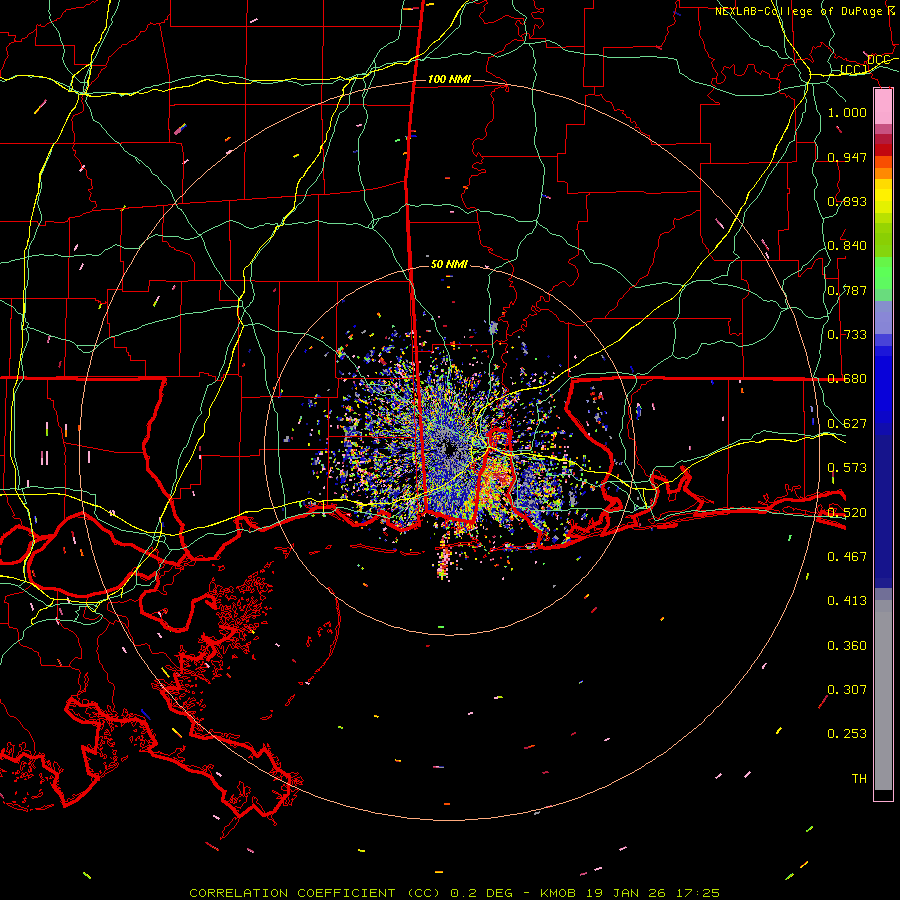The height and width of the screenshot is (900, 900).
Task: Click the 0.733 legend value
Action: point(847,335)
